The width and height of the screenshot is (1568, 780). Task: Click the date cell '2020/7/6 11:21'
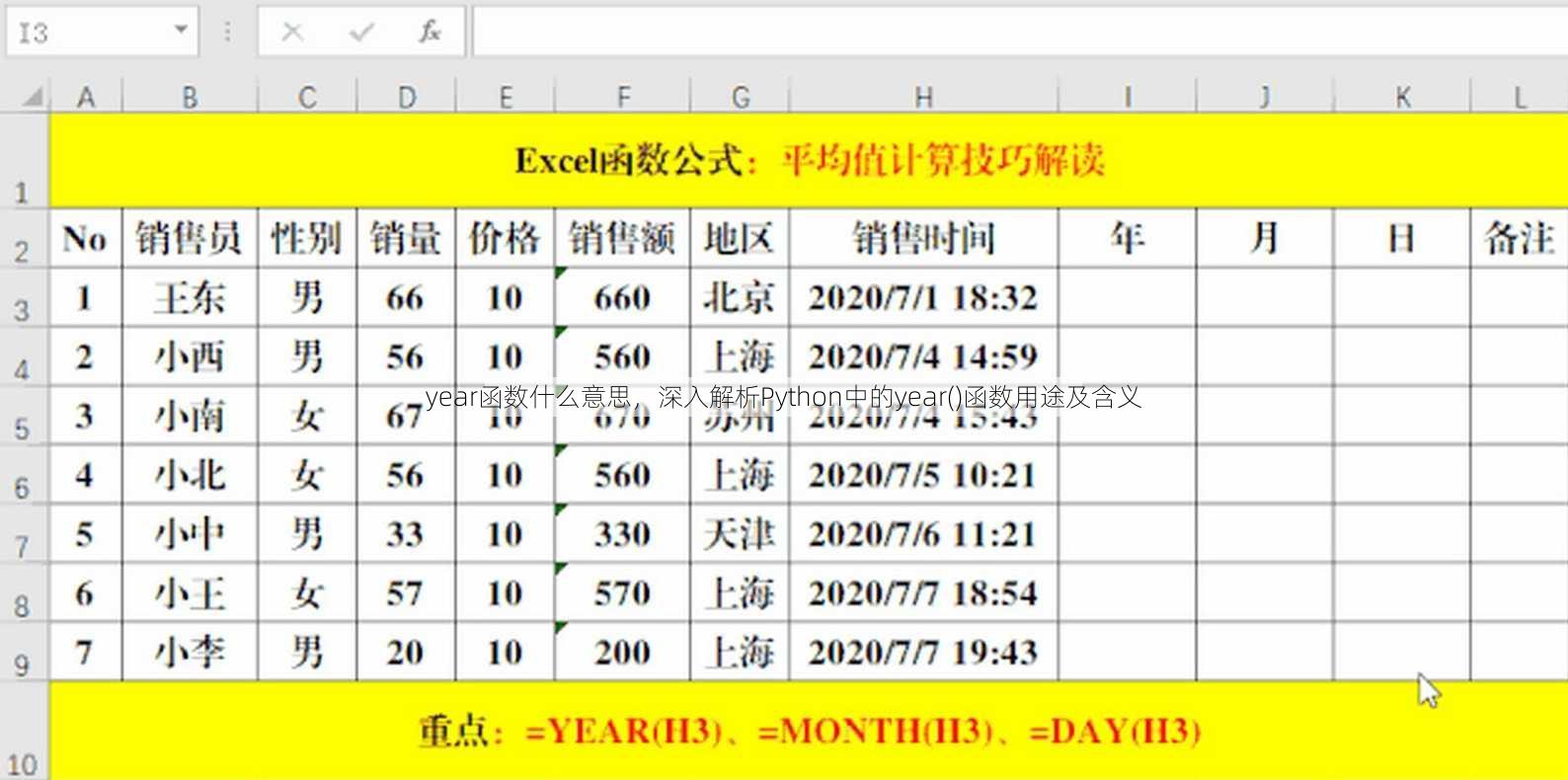923,534
